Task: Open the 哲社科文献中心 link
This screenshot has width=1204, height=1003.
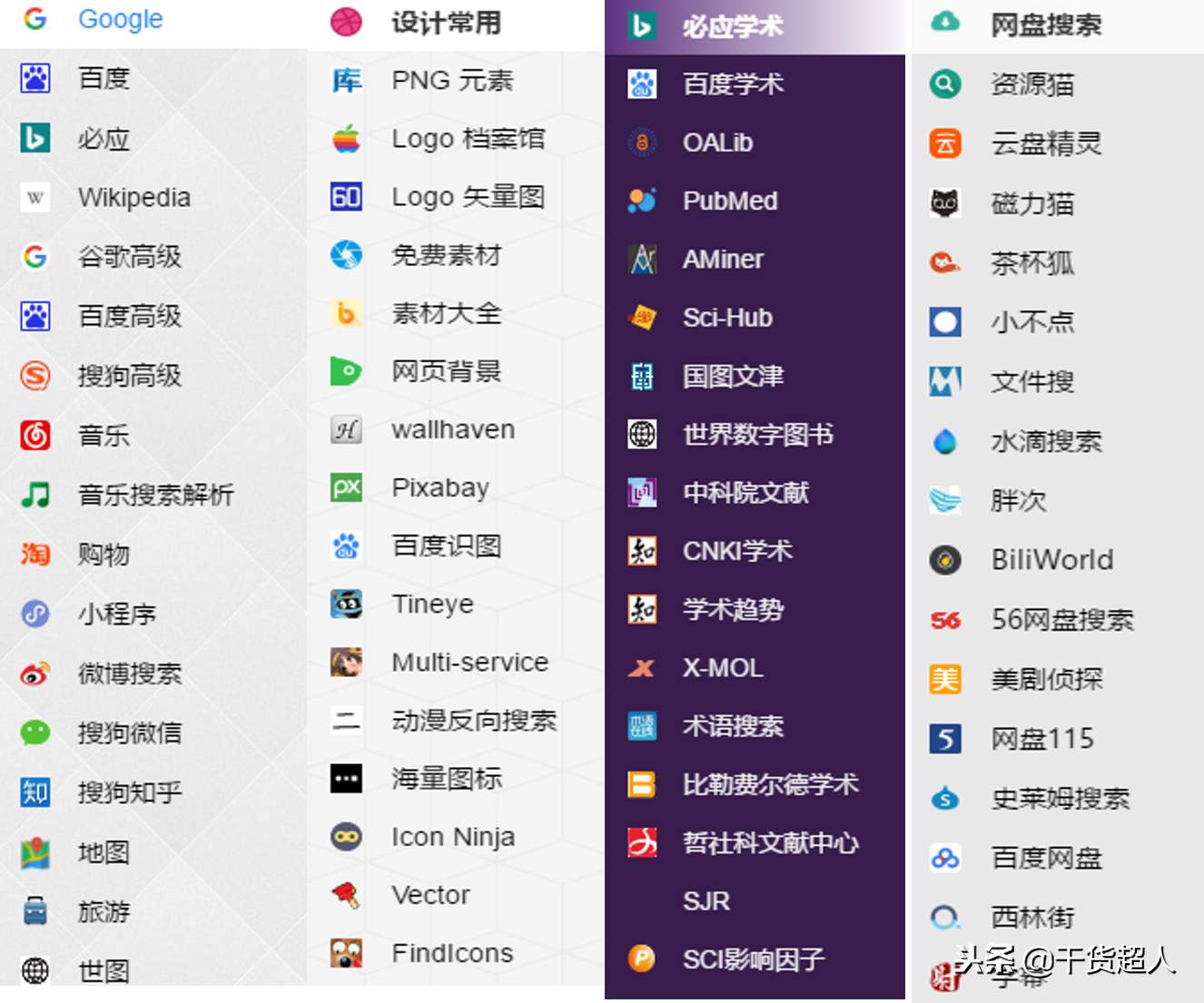Action: (770, 842)
